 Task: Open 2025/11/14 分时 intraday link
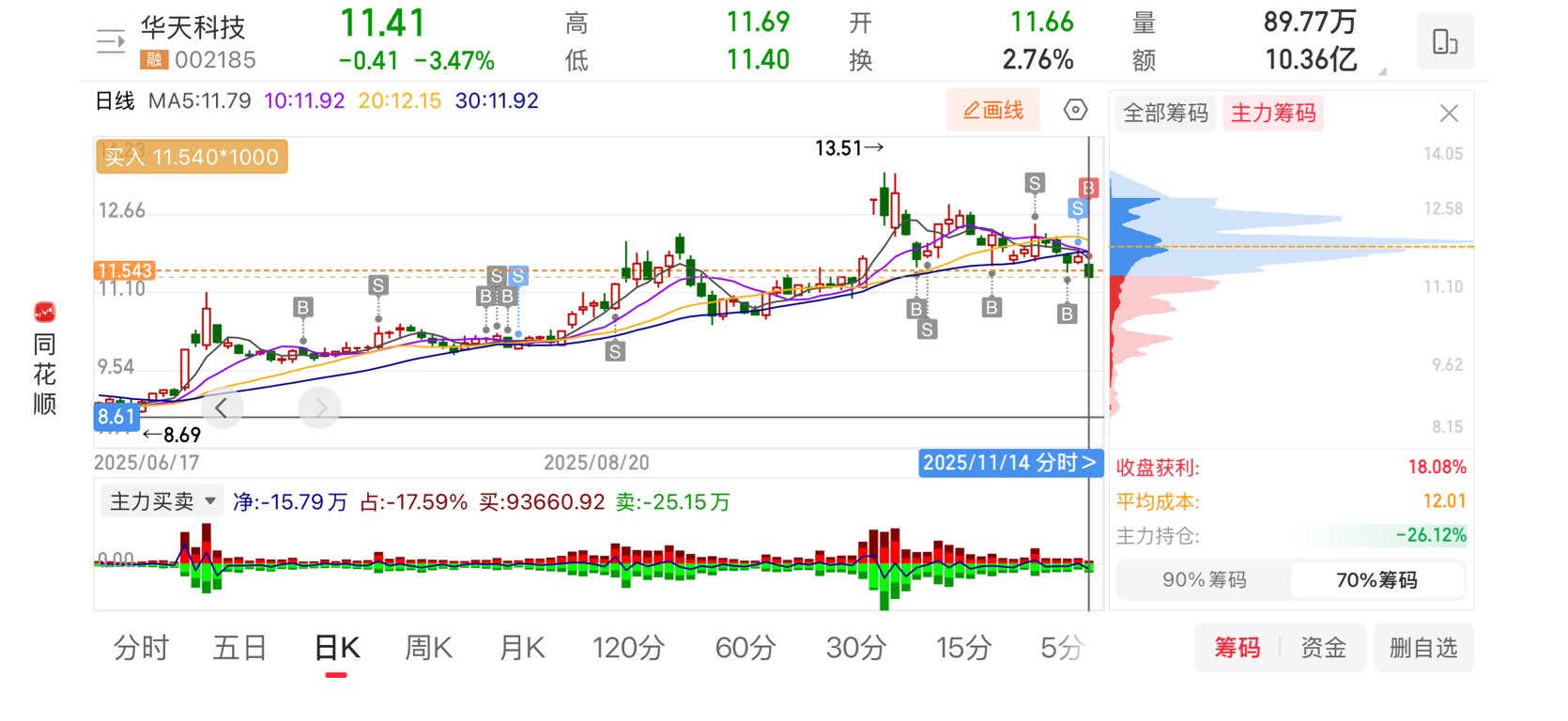point(1009,463)
